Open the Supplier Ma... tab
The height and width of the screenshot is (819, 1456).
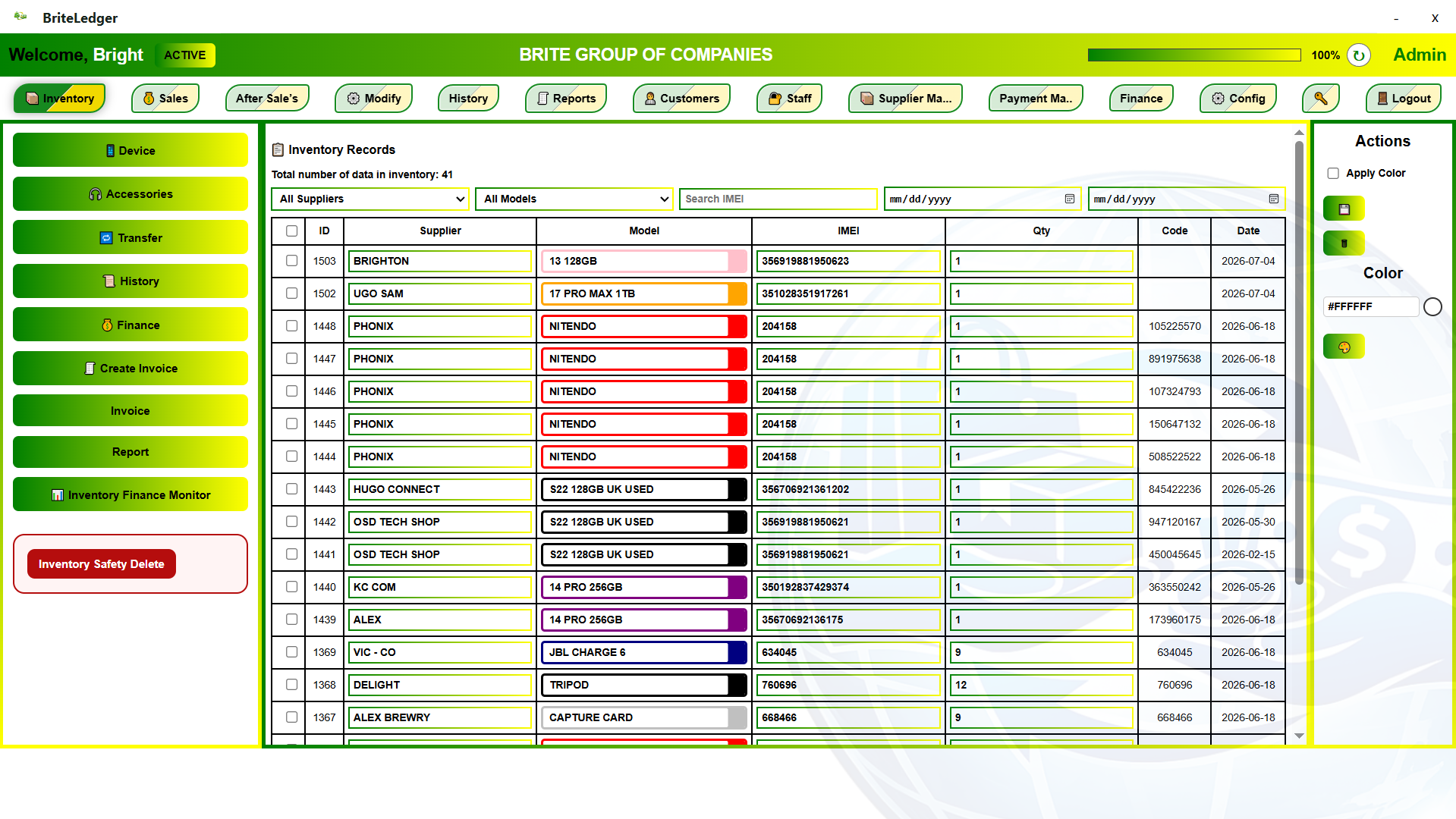[906, 99]
